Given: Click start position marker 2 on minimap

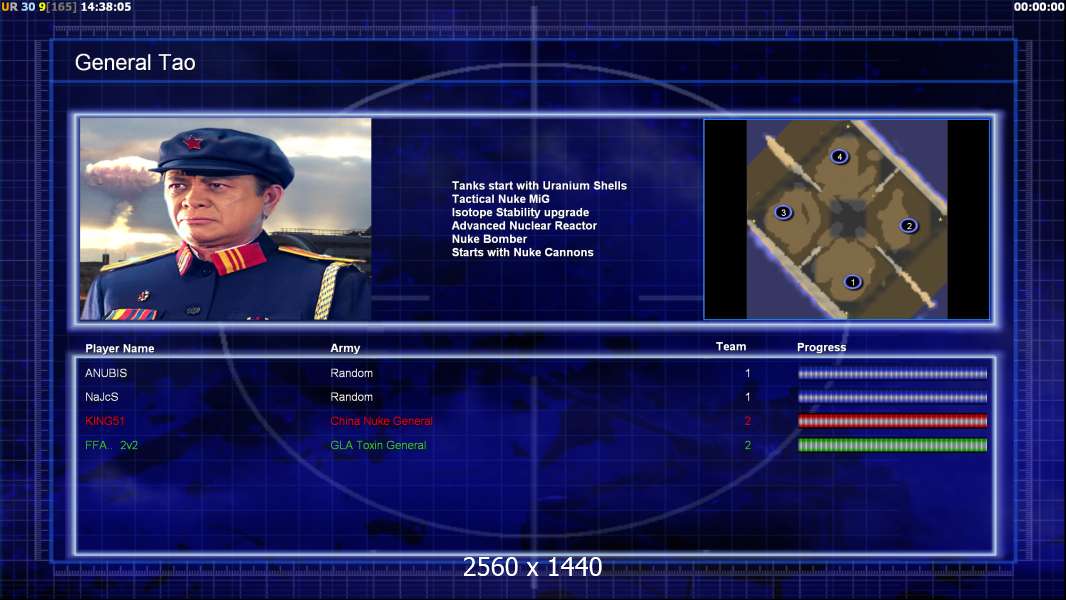Looking at the screenshot, I should coord(908,226).
